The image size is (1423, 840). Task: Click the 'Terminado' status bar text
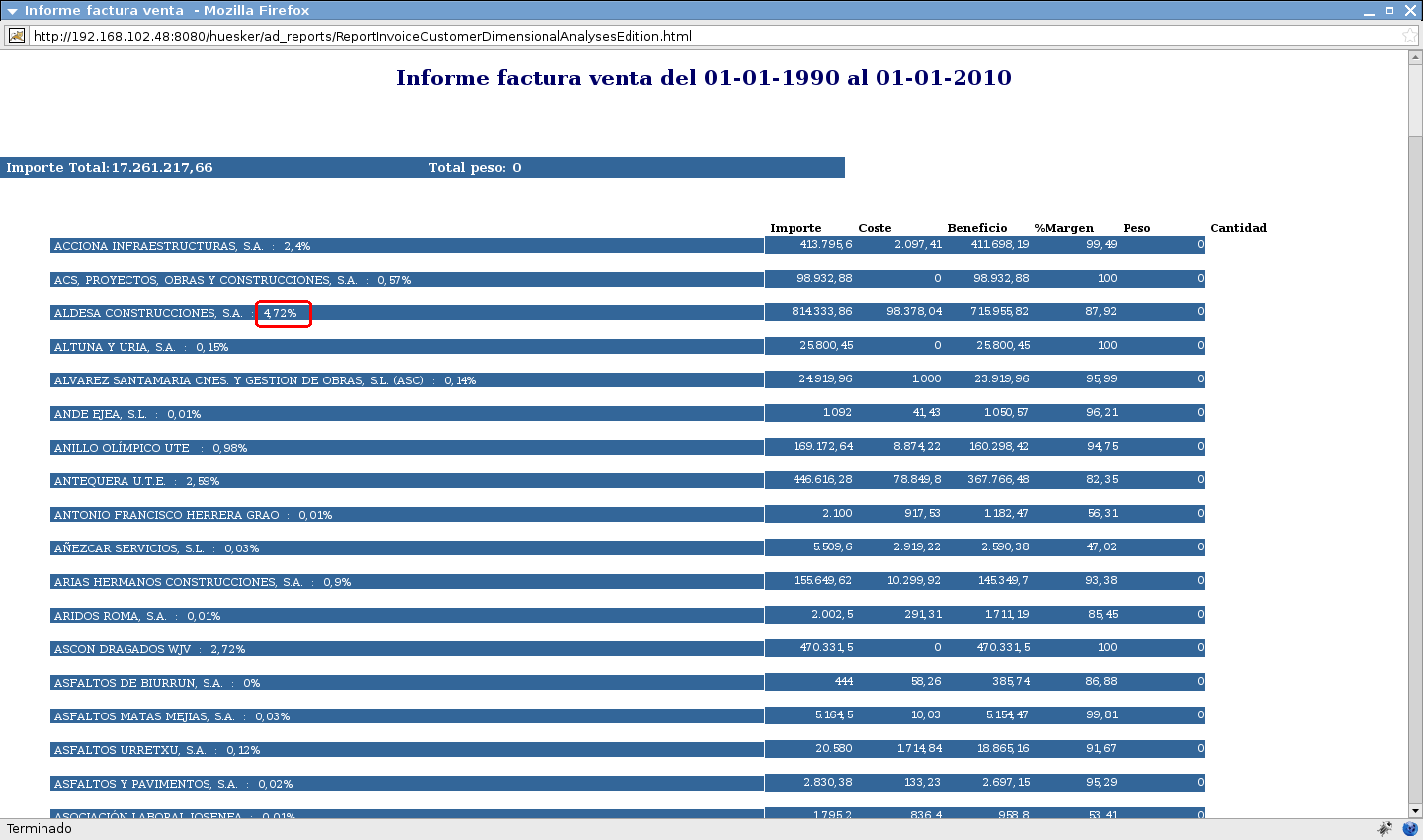pos(40,829)
